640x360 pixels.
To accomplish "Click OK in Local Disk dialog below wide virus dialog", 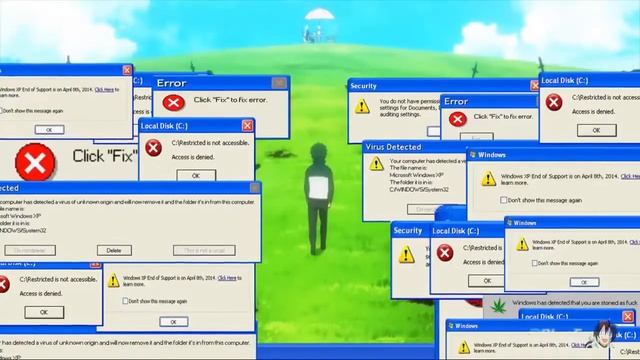I will point(44,312).
